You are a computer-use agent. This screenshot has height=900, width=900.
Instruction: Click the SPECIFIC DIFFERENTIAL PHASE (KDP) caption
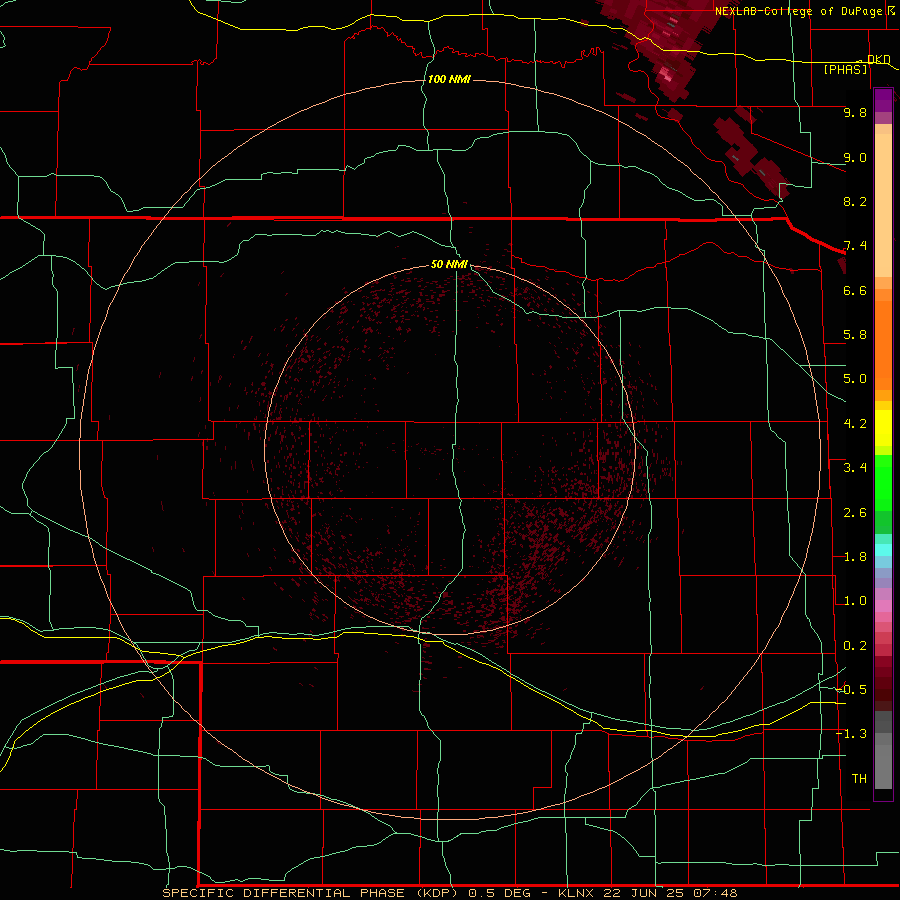310,893
